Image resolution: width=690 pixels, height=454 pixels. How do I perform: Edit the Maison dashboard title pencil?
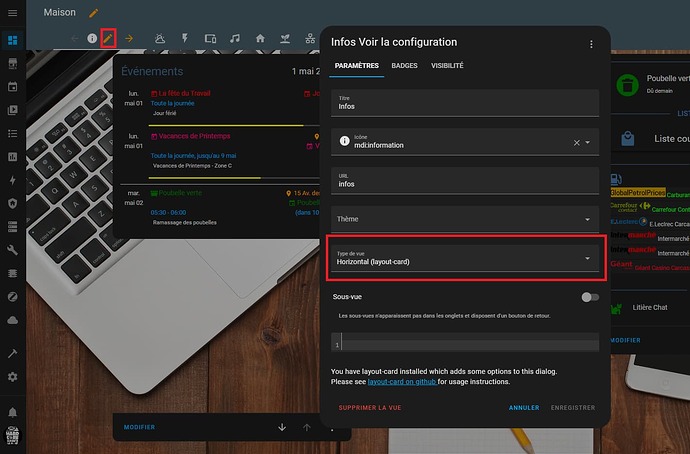(x=93, y=13)
